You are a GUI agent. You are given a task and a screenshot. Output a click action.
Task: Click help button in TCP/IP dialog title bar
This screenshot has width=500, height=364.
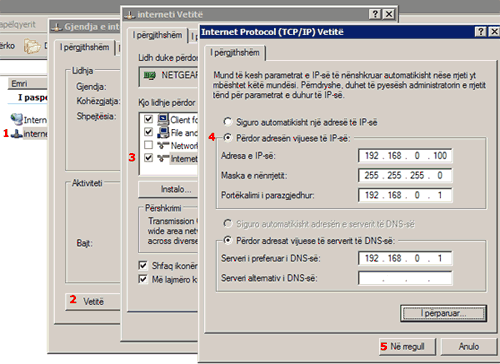480,32
